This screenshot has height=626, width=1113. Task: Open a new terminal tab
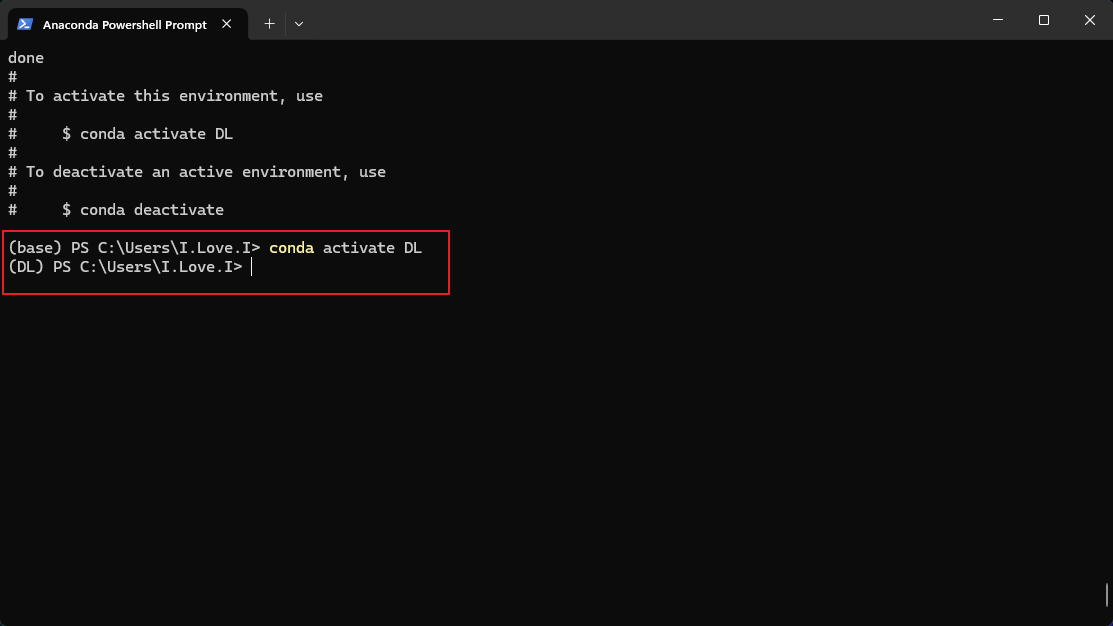[269, 24]
